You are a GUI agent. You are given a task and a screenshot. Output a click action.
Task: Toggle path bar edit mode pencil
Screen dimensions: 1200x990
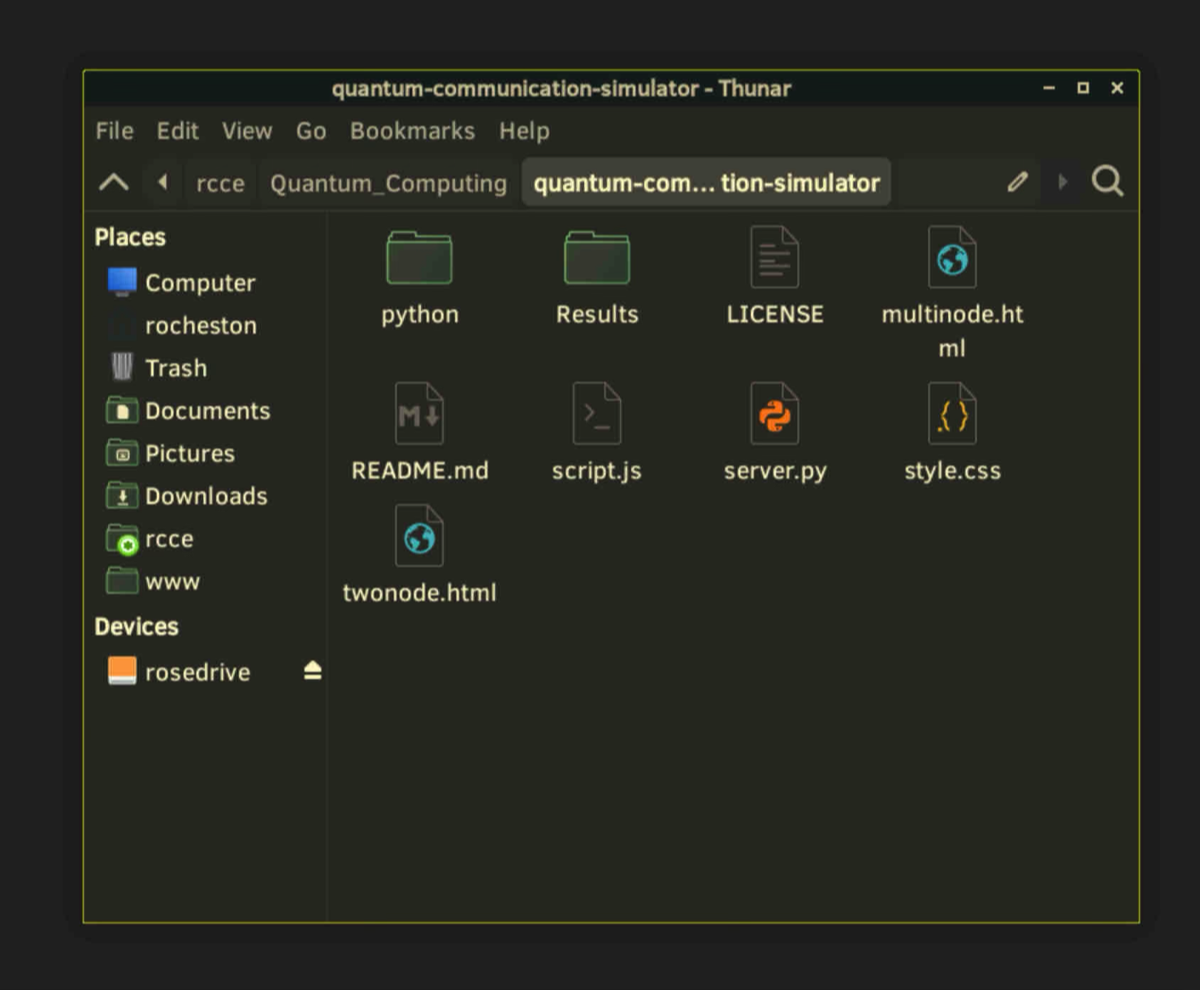1017,182
